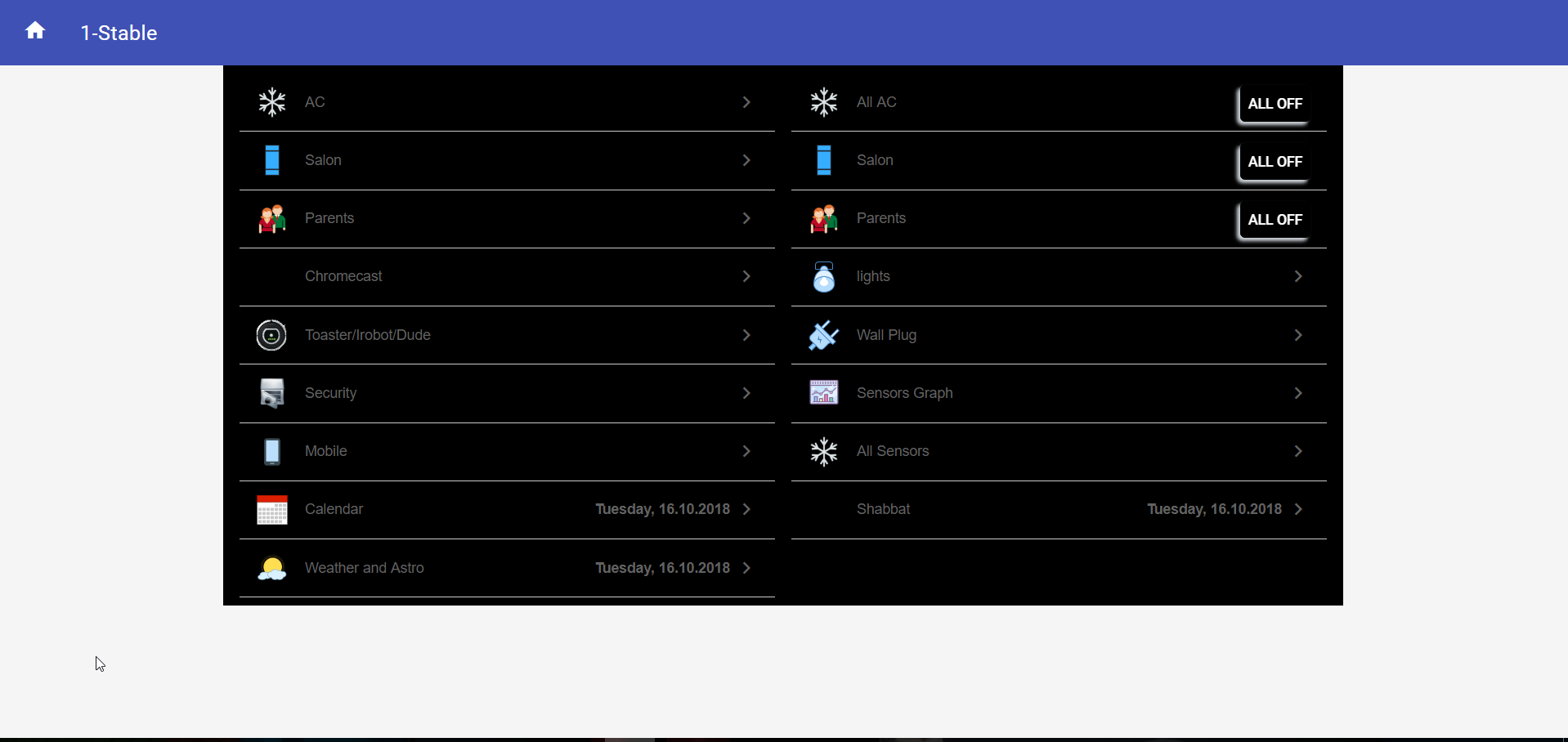The height and width of the screenshot is (742, 1568).
Task: Select the Shabbat label
Action: [883, 509]
